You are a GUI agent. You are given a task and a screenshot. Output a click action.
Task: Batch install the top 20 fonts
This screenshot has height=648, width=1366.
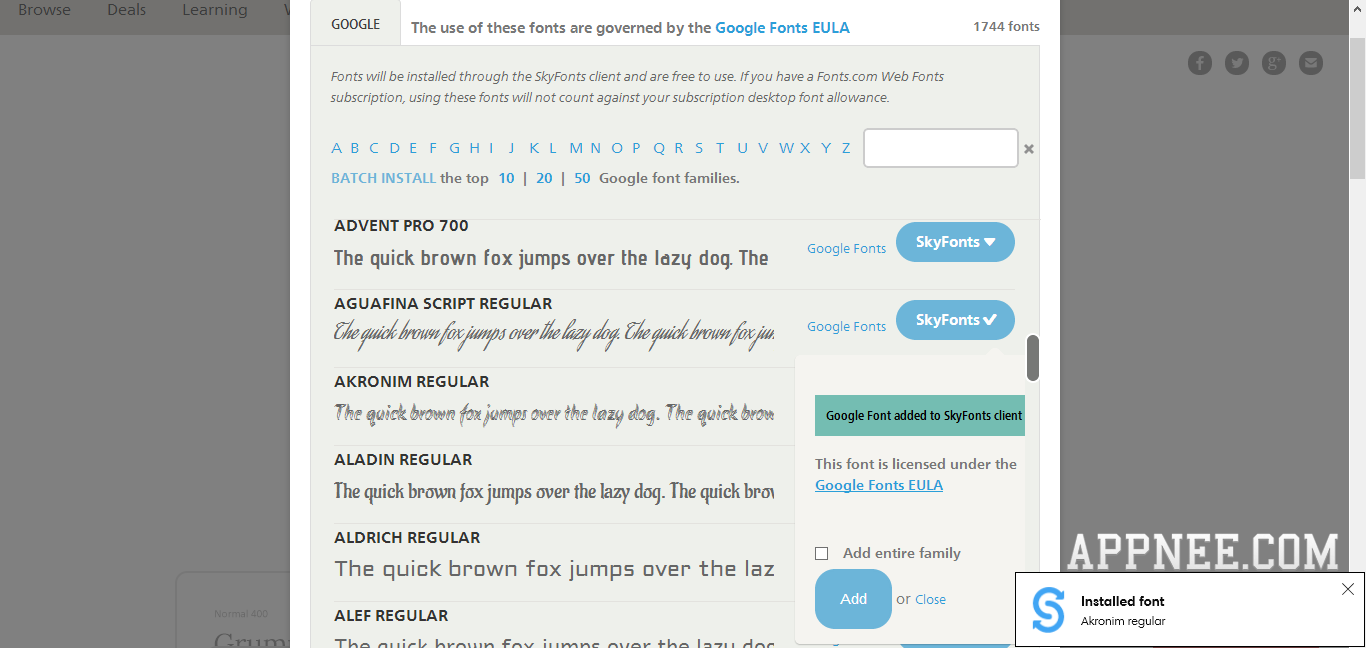544,178
